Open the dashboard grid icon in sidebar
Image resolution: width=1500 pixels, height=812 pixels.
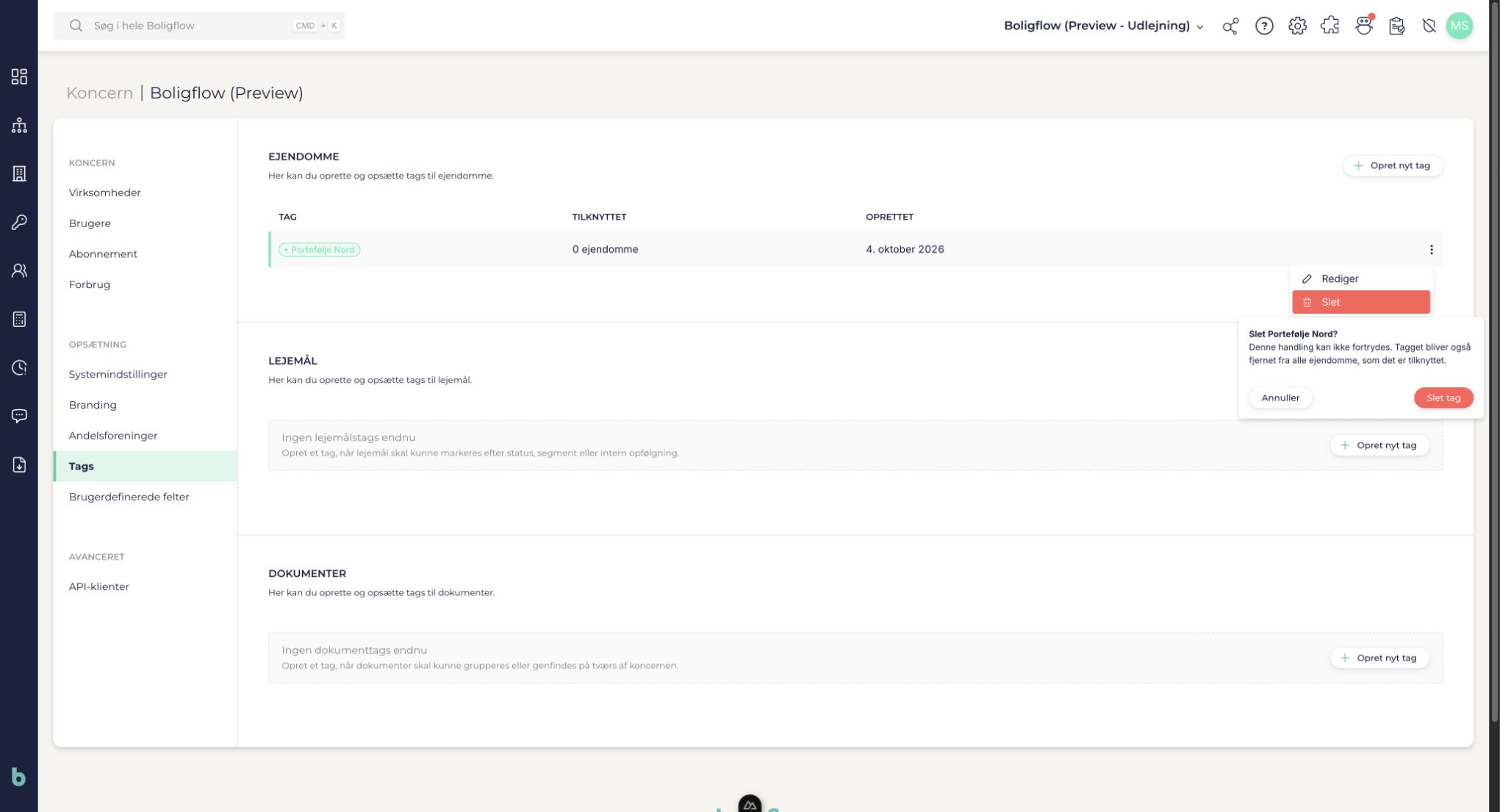pyautogui.click(x=19, y=76)
